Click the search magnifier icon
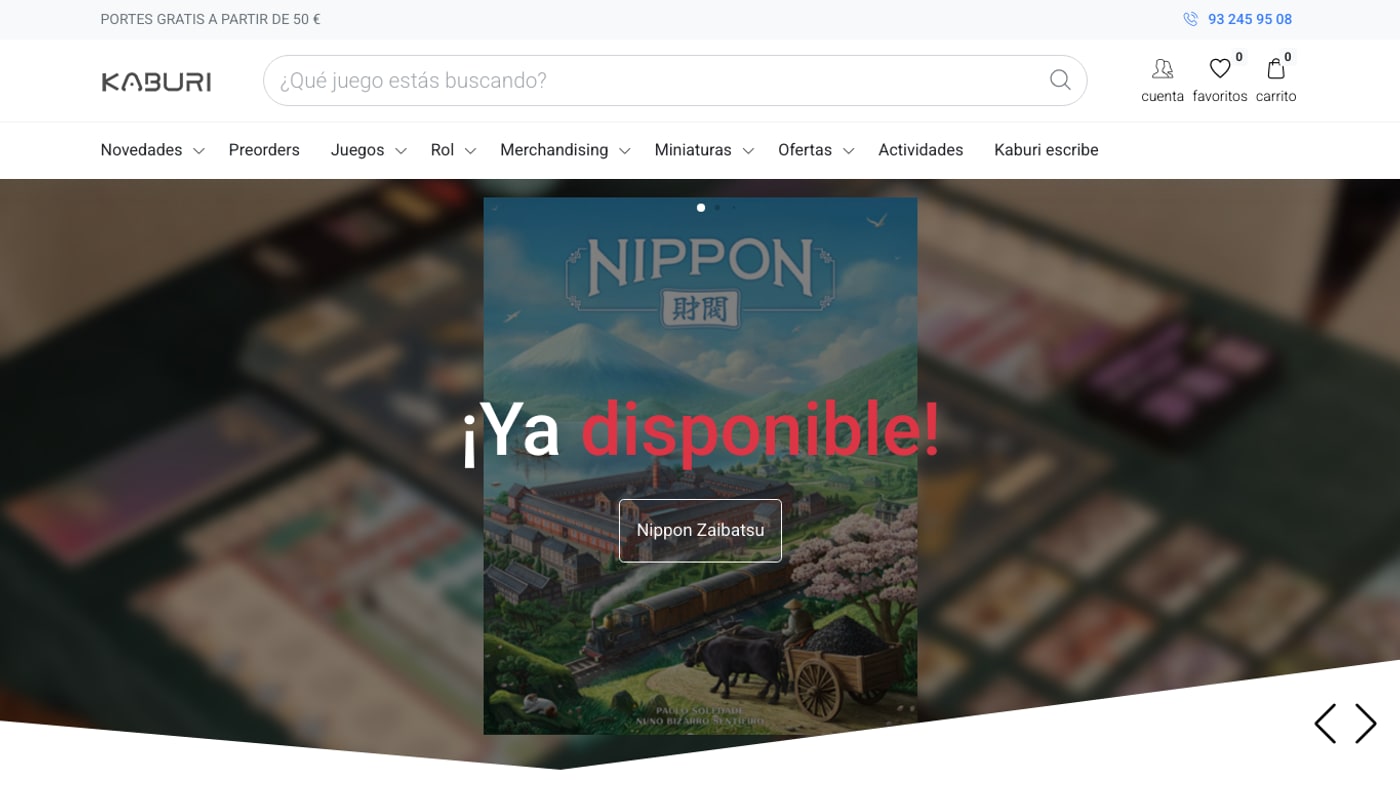The width and height of the screenshot is (1400, 788). tap(1060, 80)
